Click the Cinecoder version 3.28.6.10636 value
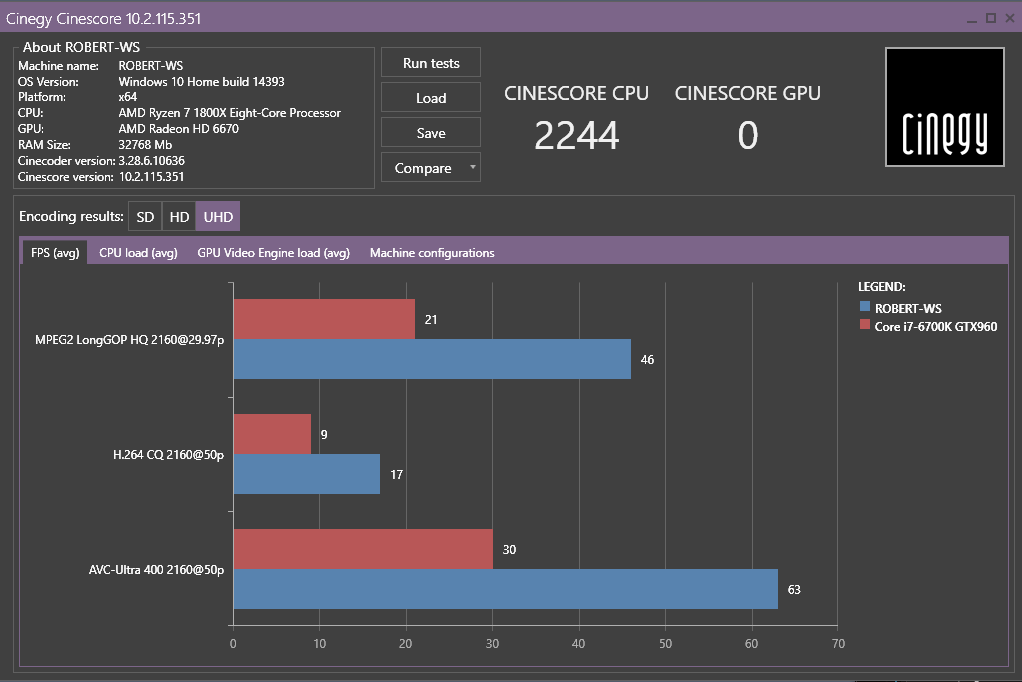Screen dimensions: 1022x682 151,160
